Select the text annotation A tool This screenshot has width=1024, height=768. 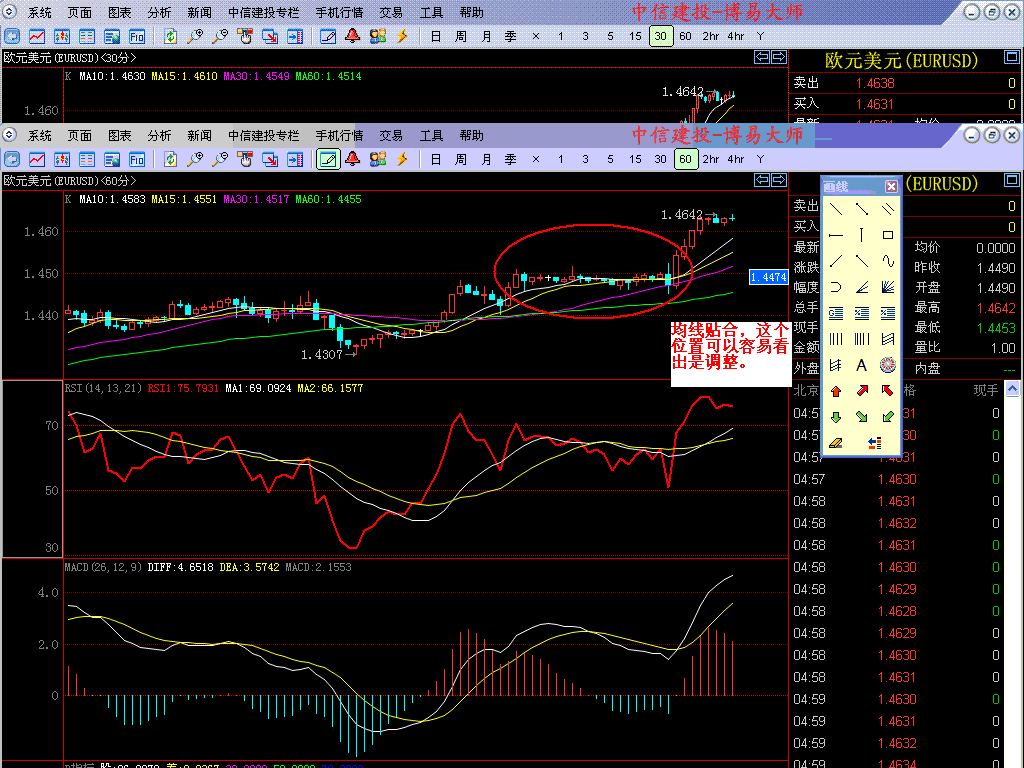tap(862, 365)
